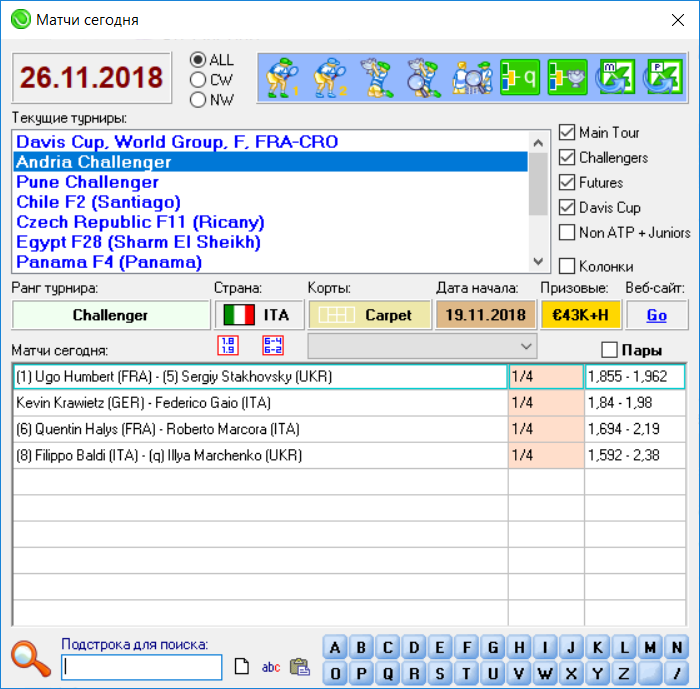700x689 pixels.
Task: Uncheck the Futures checkbox
Action: (x=567, y=183)
